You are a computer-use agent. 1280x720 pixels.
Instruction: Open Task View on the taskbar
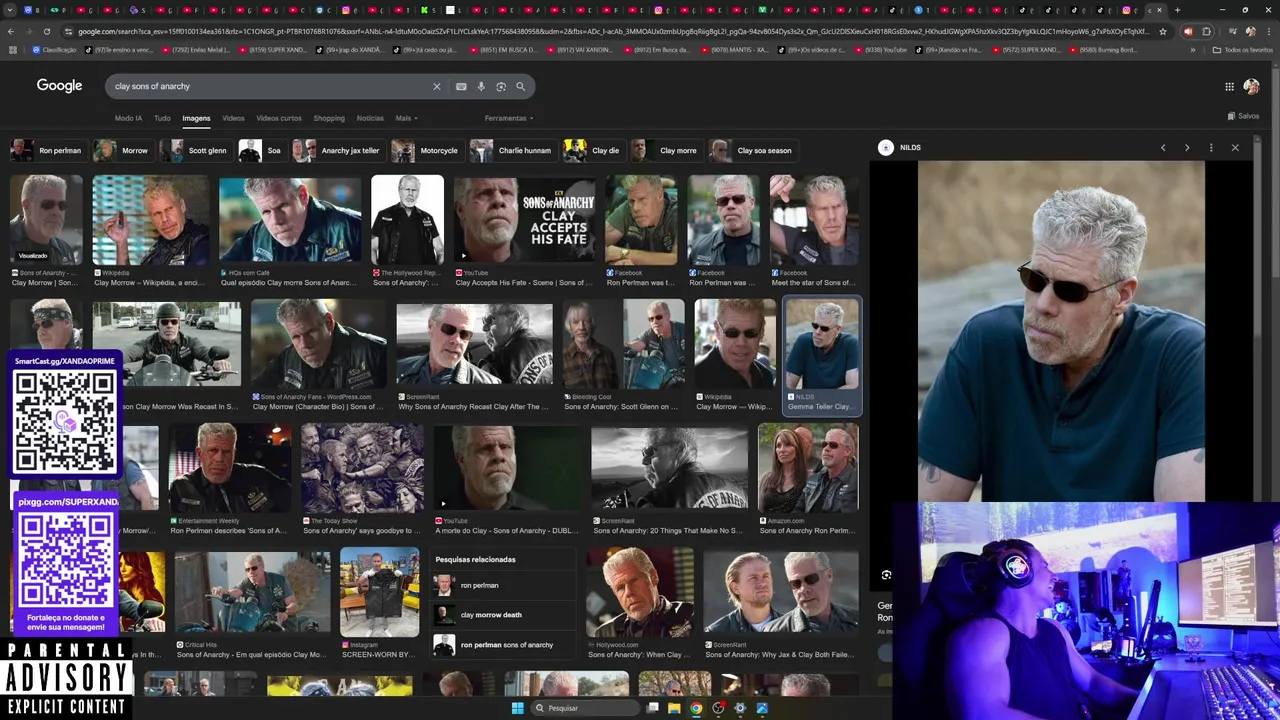(652, 708)
